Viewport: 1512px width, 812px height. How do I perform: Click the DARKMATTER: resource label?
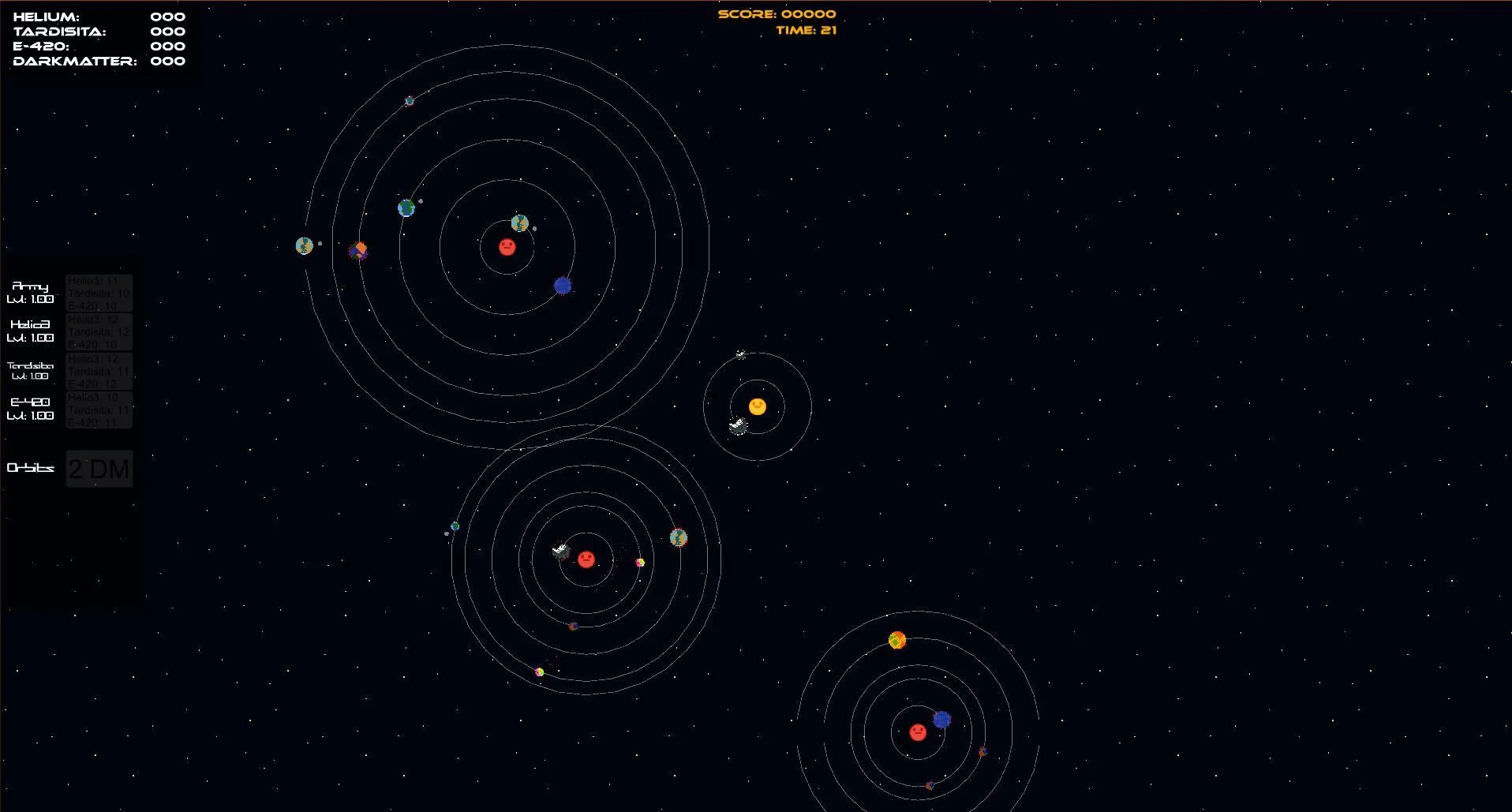click(x=75, y=61)
